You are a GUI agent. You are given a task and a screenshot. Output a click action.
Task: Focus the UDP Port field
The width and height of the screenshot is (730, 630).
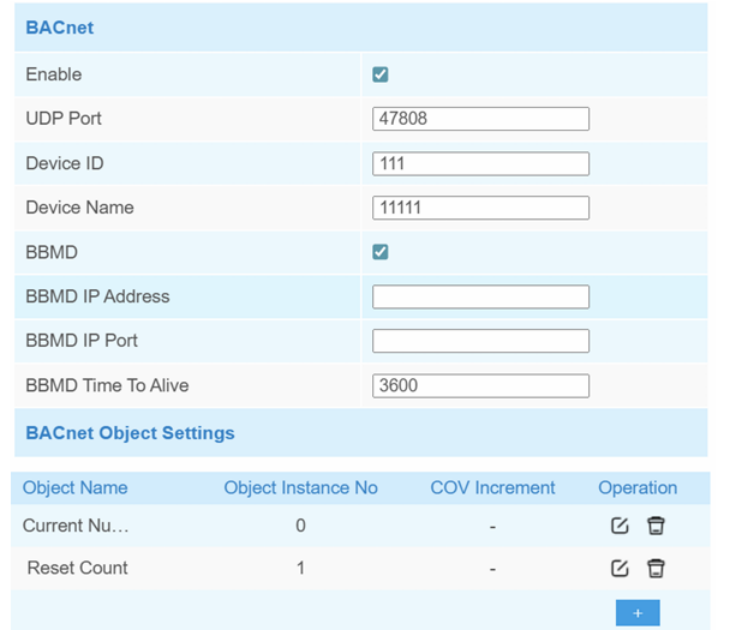tap(481, 119)
